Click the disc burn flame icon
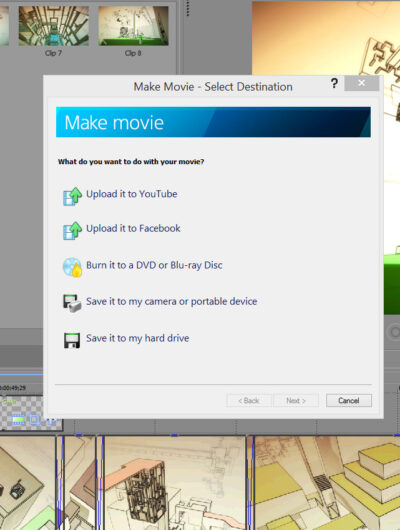 (72, 267)
